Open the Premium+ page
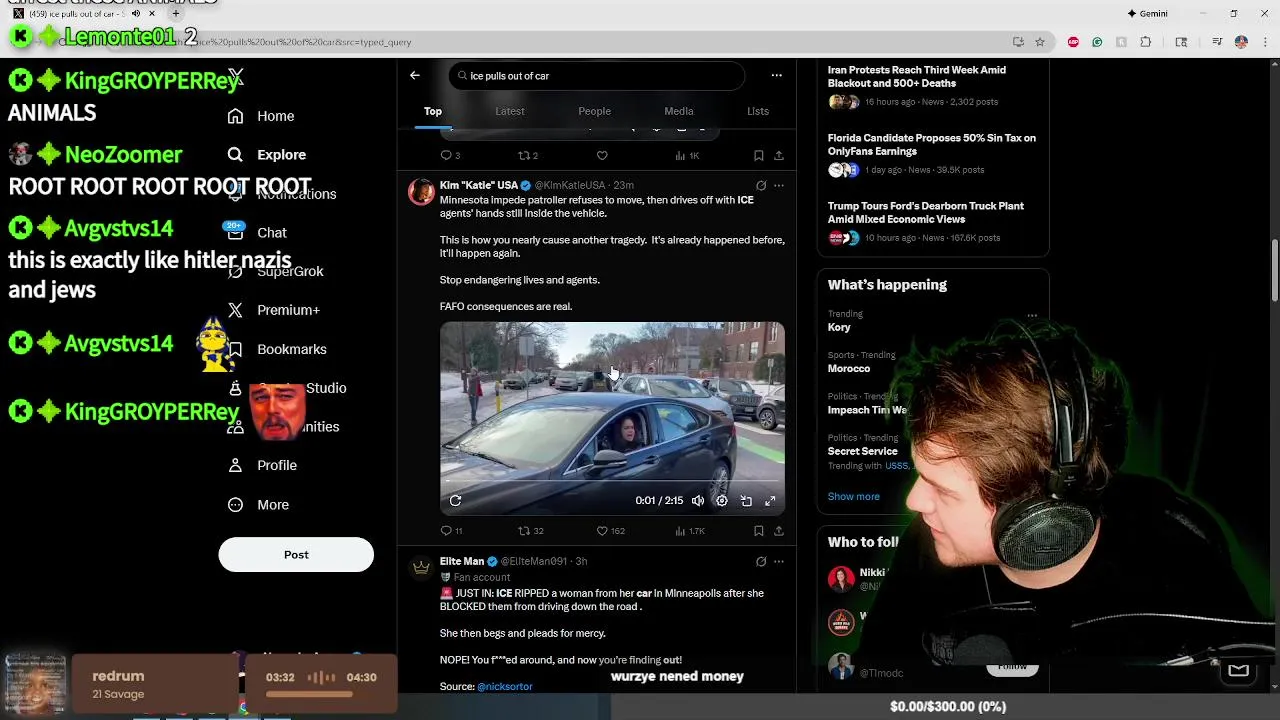The width and height of the screenshot is (1280, 720). (x=272, y=310)
